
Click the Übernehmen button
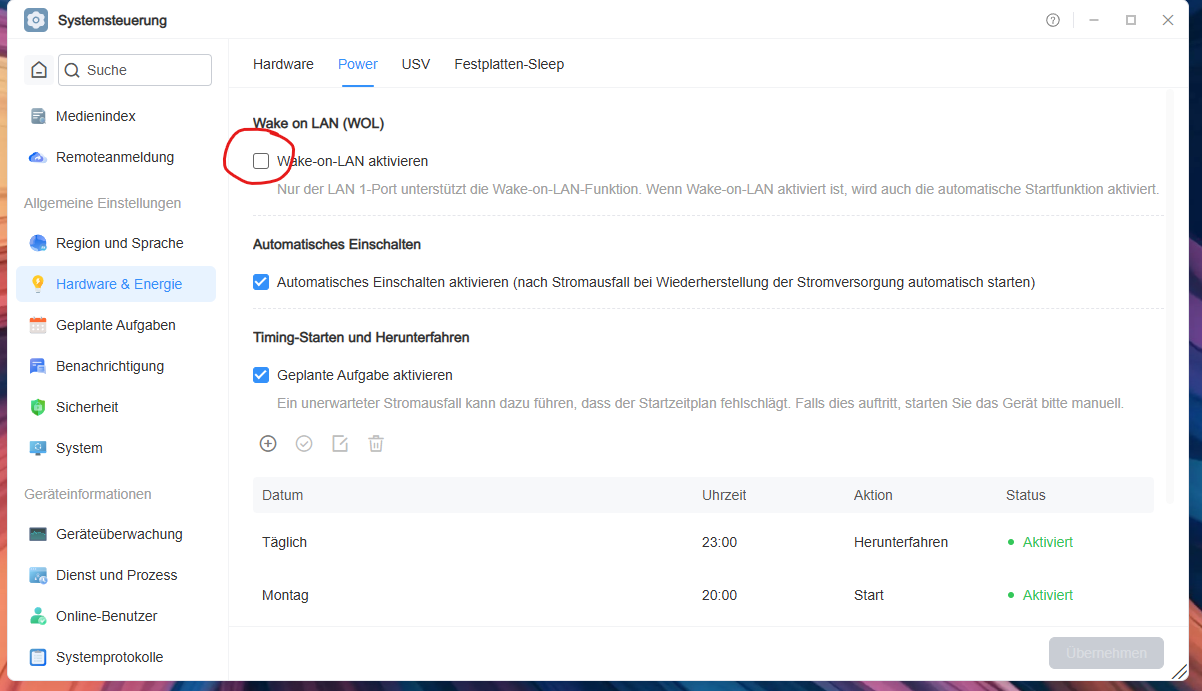[1106, 653]
